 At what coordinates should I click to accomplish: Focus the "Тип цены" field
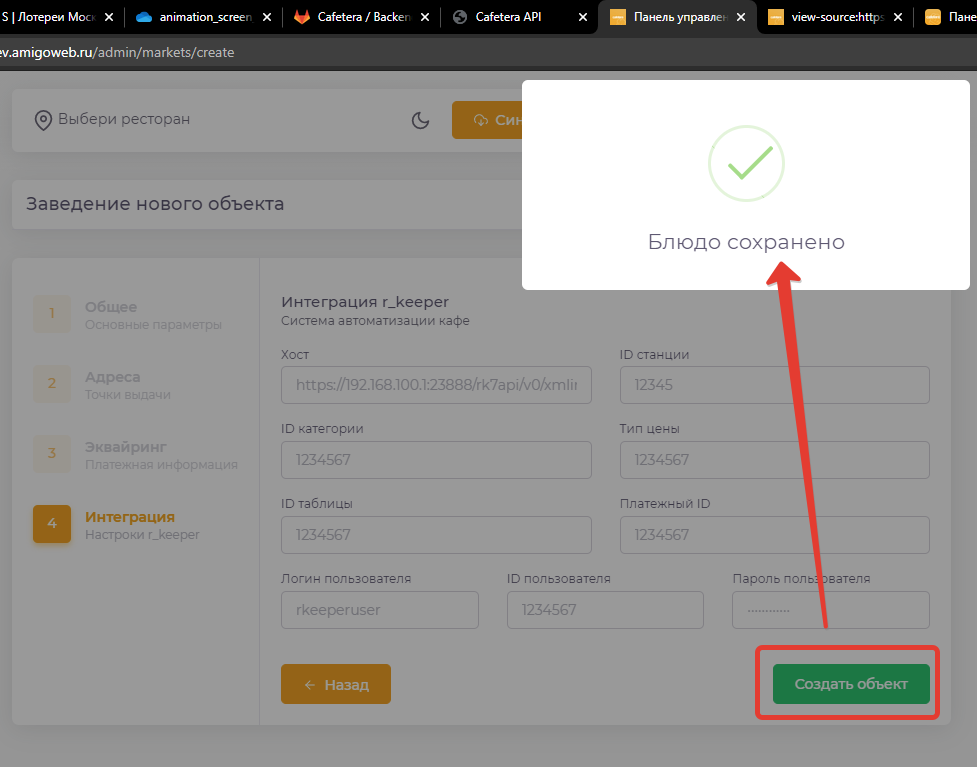774,460
